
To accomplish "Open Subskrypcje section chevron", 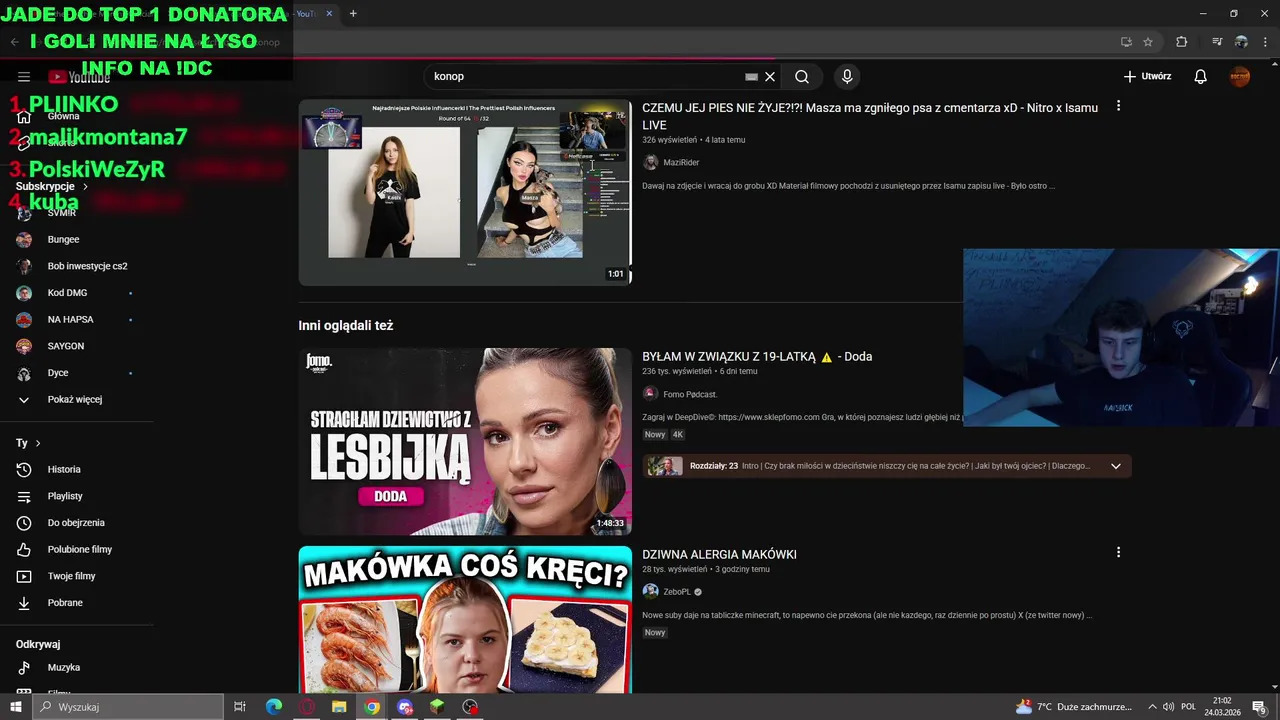I will (x=85, y=187).
